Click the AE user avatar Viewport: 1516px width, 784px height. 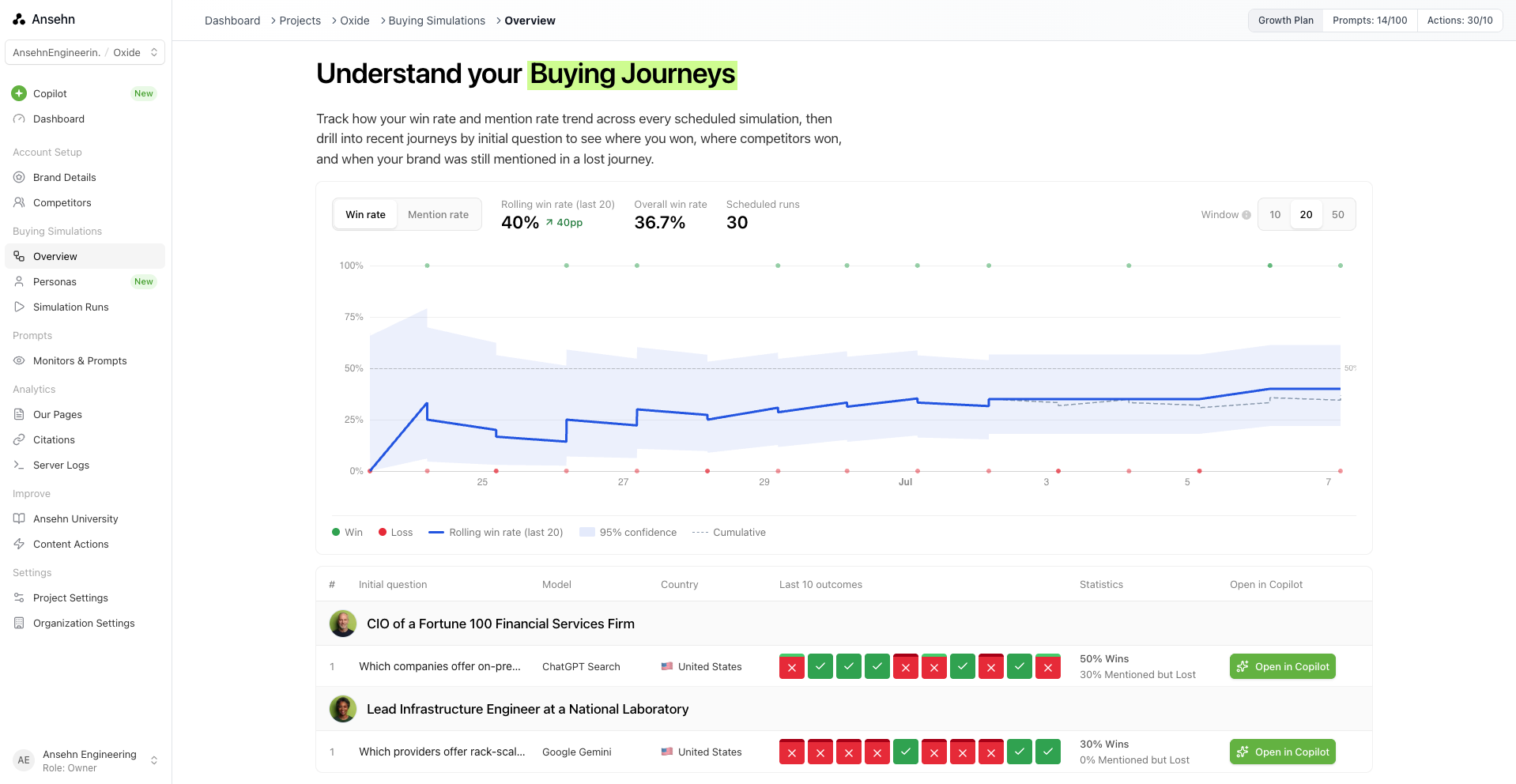(x=24, y=760)
